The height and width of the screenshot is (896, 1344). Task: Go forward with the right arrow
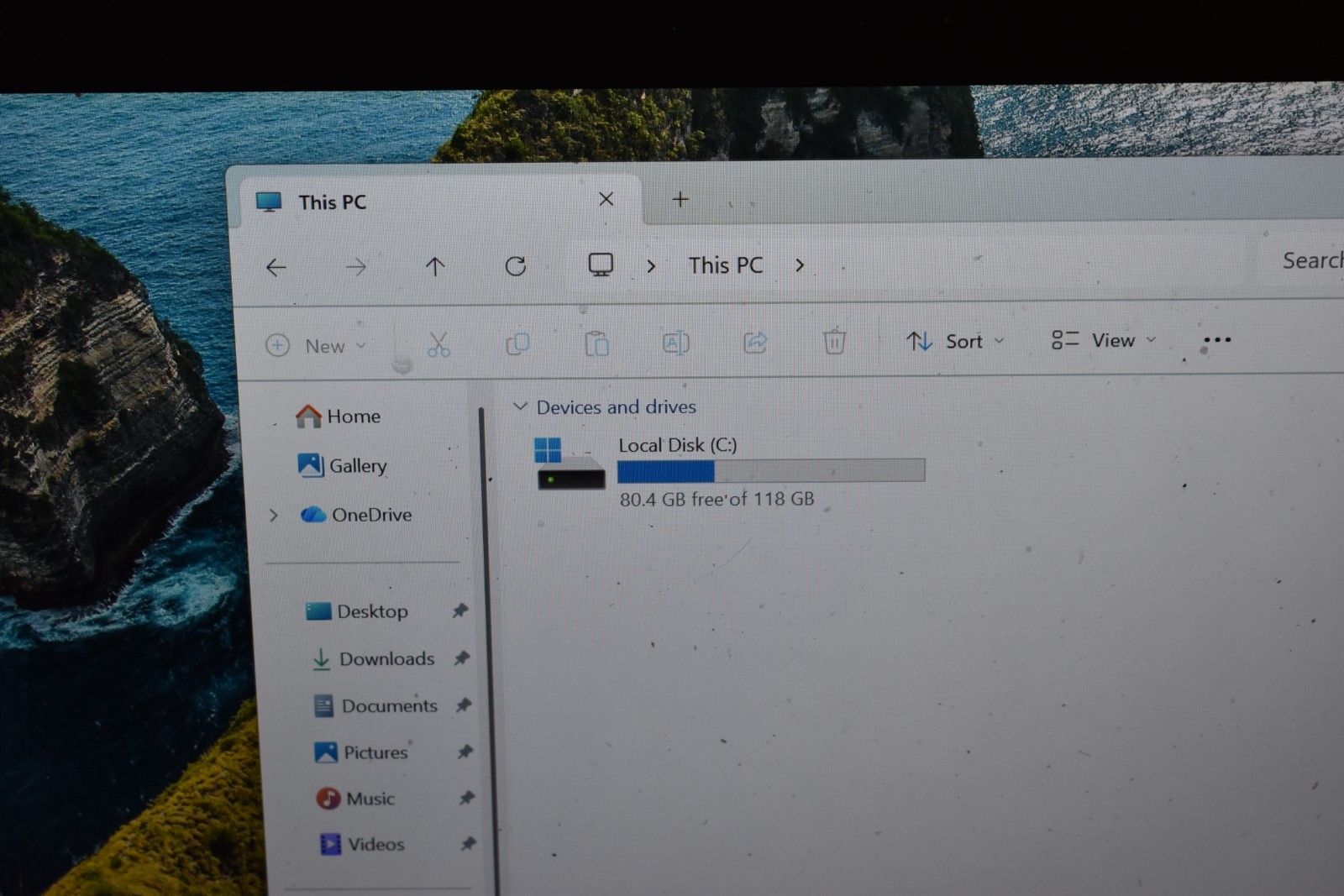point(356,267)
